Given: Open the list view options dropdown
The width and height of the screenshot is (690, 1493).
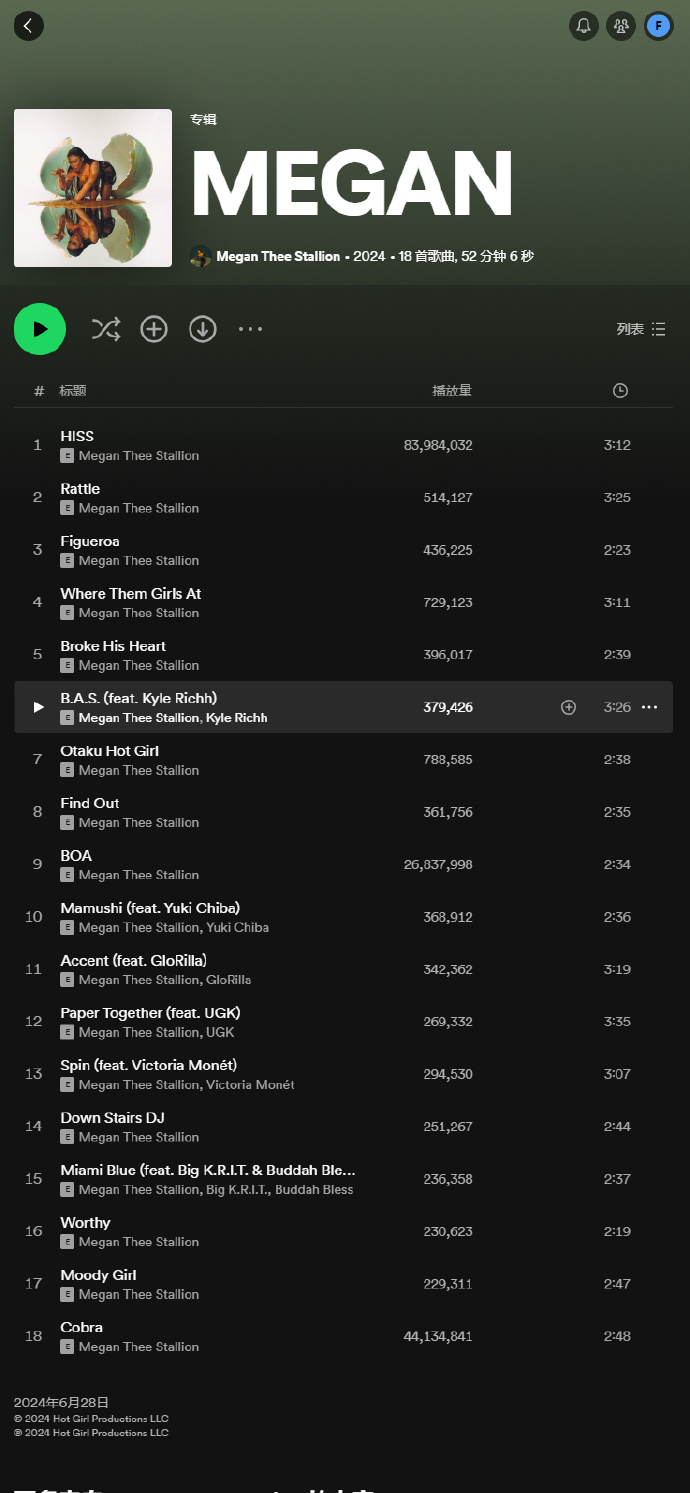Looking at the screenshot, I should [x=641, y=329].
